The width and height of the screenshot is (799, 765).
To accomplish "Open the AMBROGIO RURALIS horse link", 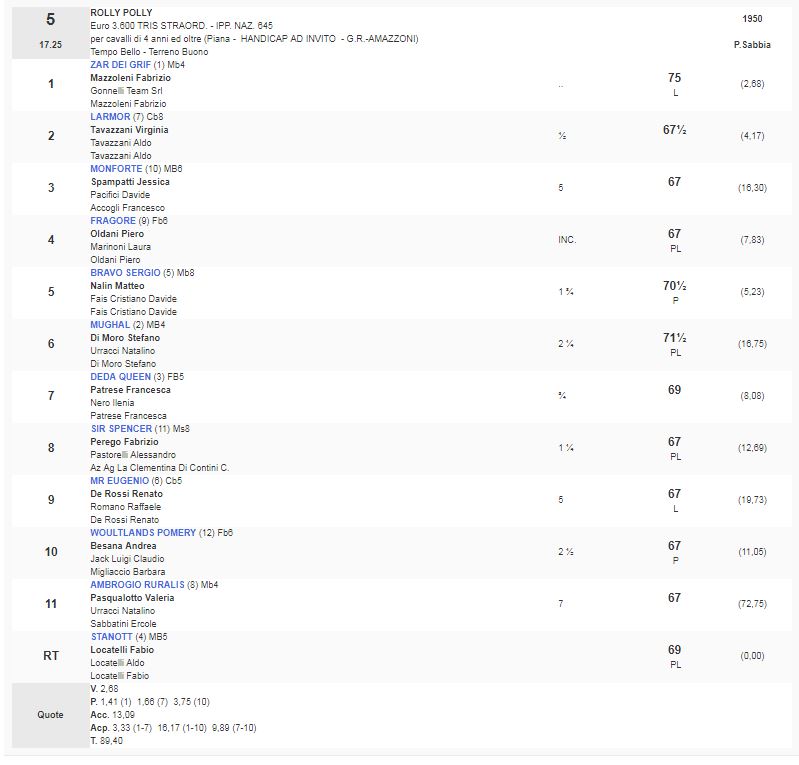I will point(137,585).
